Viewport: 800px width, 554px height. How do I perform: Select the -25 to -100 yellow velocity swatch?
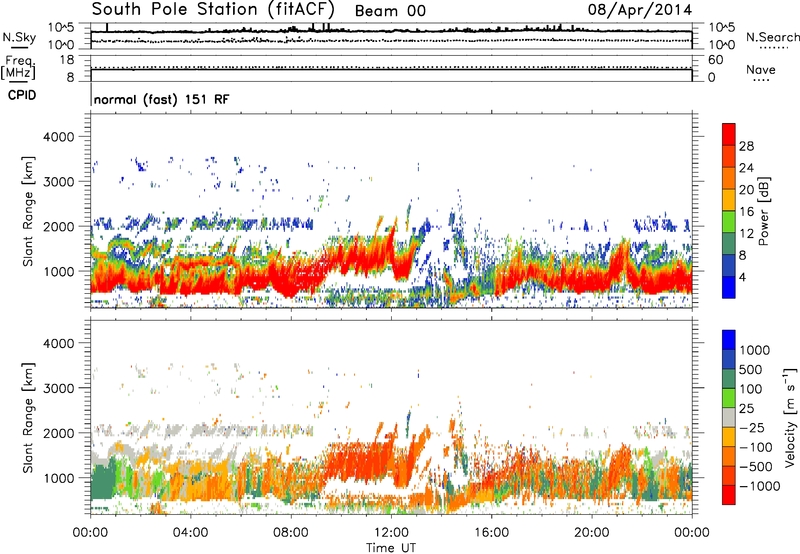(x=729, y=437)
